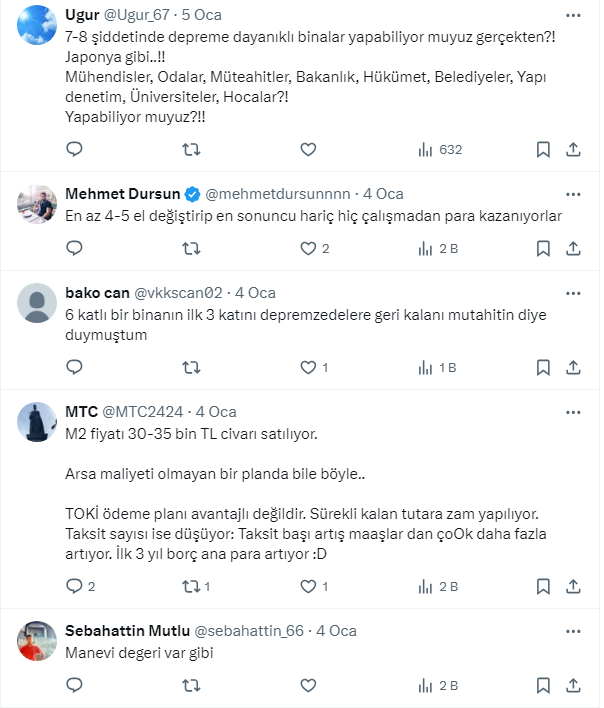Bookmark Sebahattin Mutlu's tweet
Image resolution: width=604 pixels, height=708 pixels.
[x=543, y=686]
